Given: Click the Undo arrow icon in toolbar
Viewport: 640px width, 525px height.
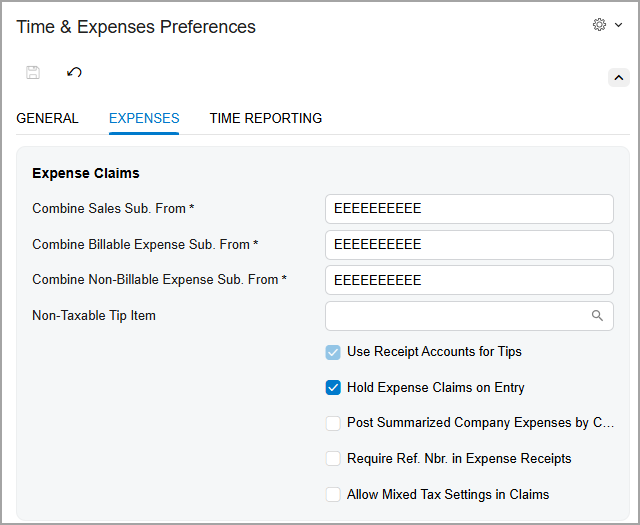Looking at the screenshot, I should pyautogui.click(x=74, y=73).
